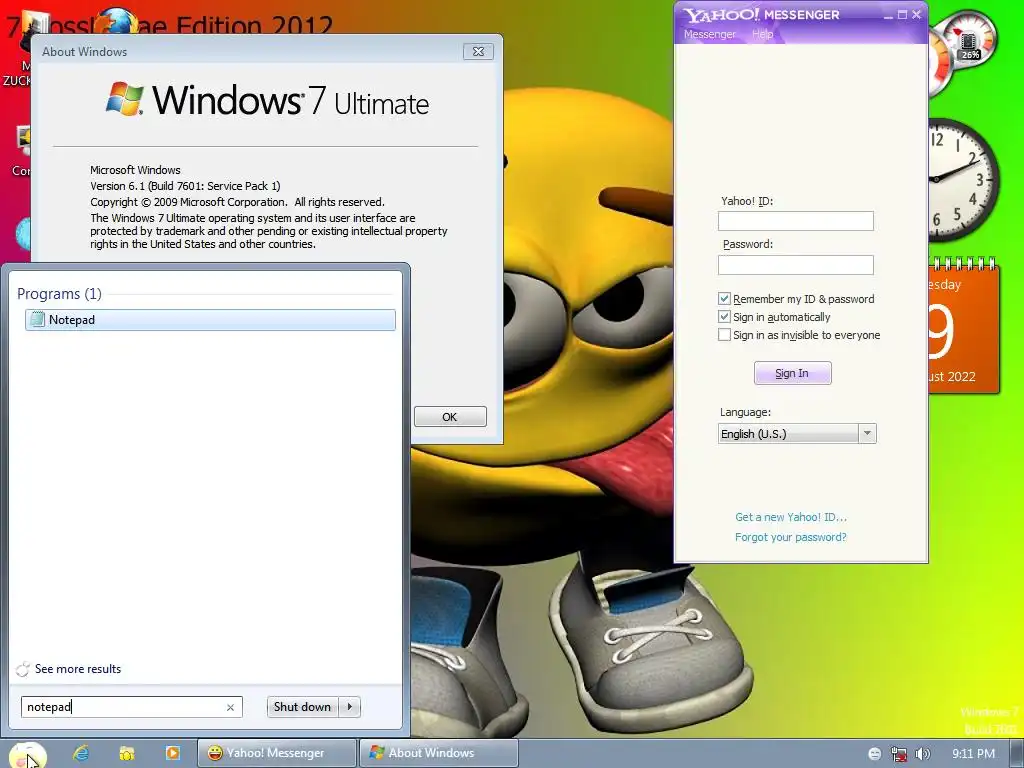Switch to Yahoo! Messenger taskbar button
Image resolution: width=1024 pixels, height=768 pixels.
coord(277,753)
